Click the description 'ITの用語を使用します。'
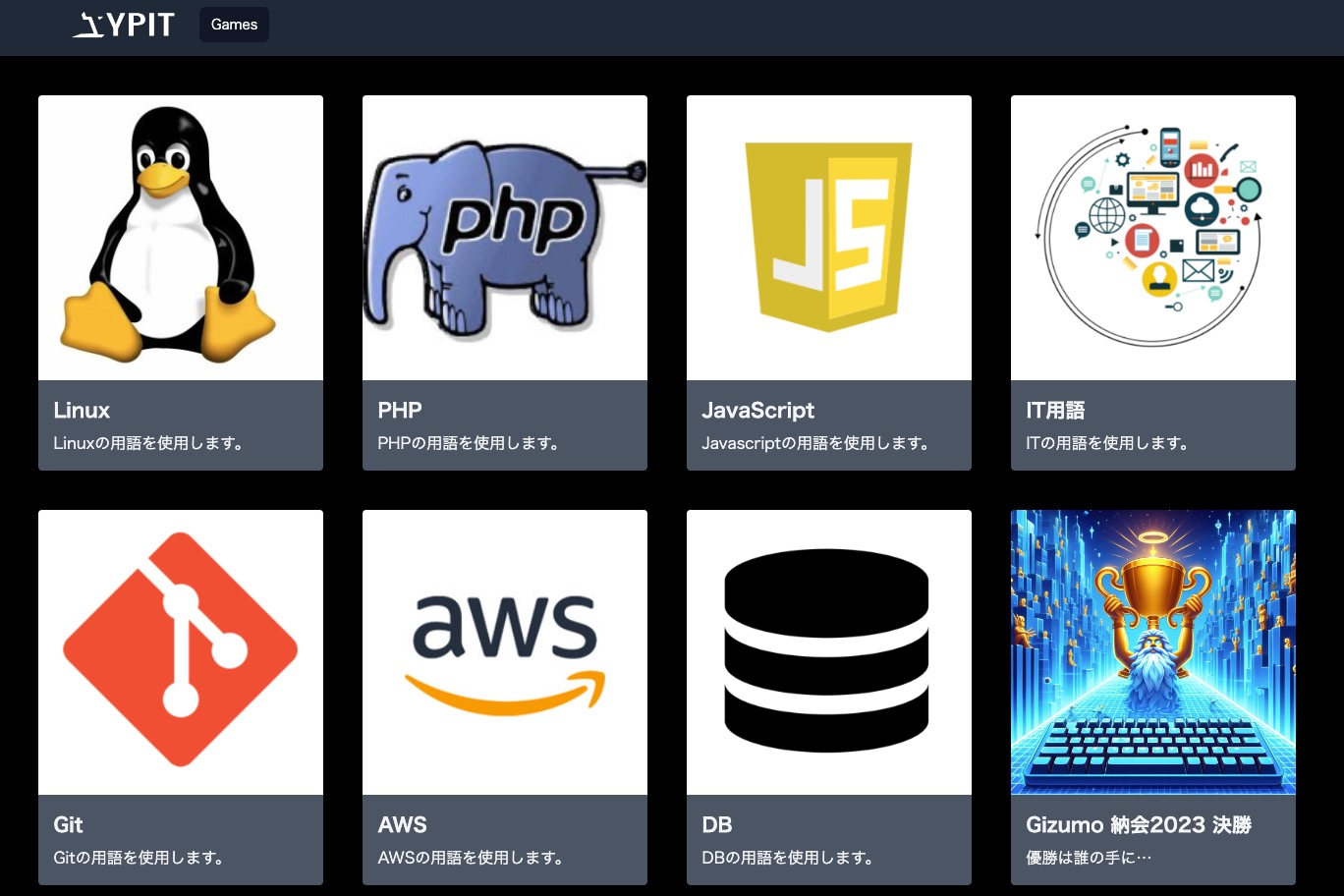Screen dimensions: 1344x896 [1107, 443]
